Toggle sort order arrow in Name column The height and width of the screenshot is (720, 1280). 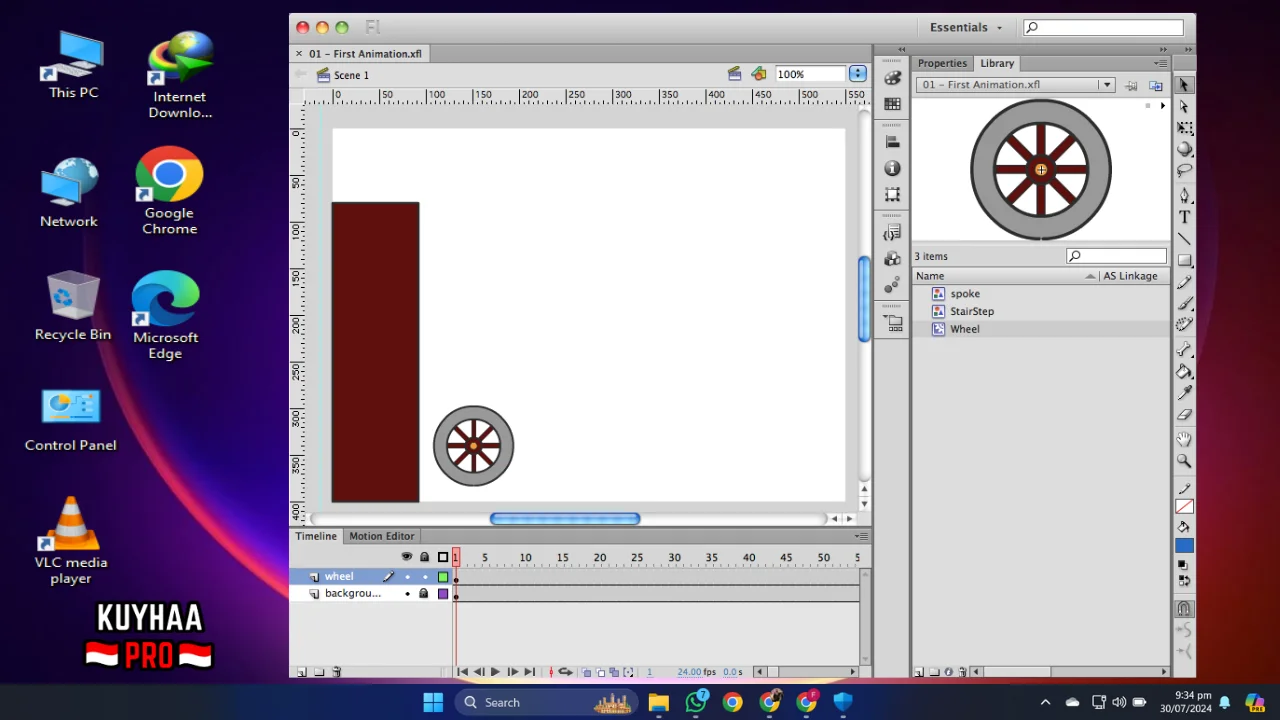pyautogui.click(x=1090, y=276)
